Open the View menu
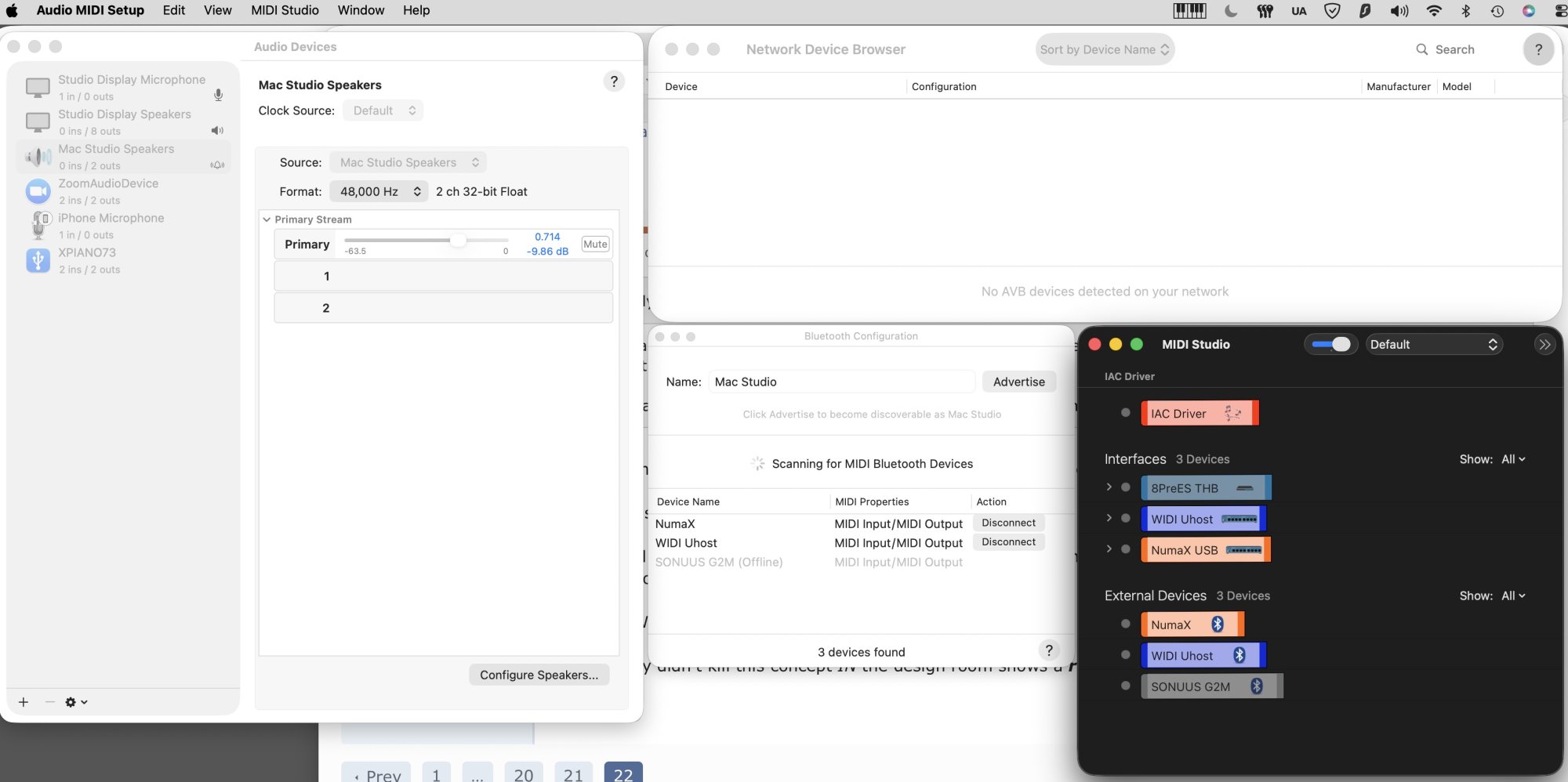The height and width of the screenshot is (782, 1568). (217, 10)
